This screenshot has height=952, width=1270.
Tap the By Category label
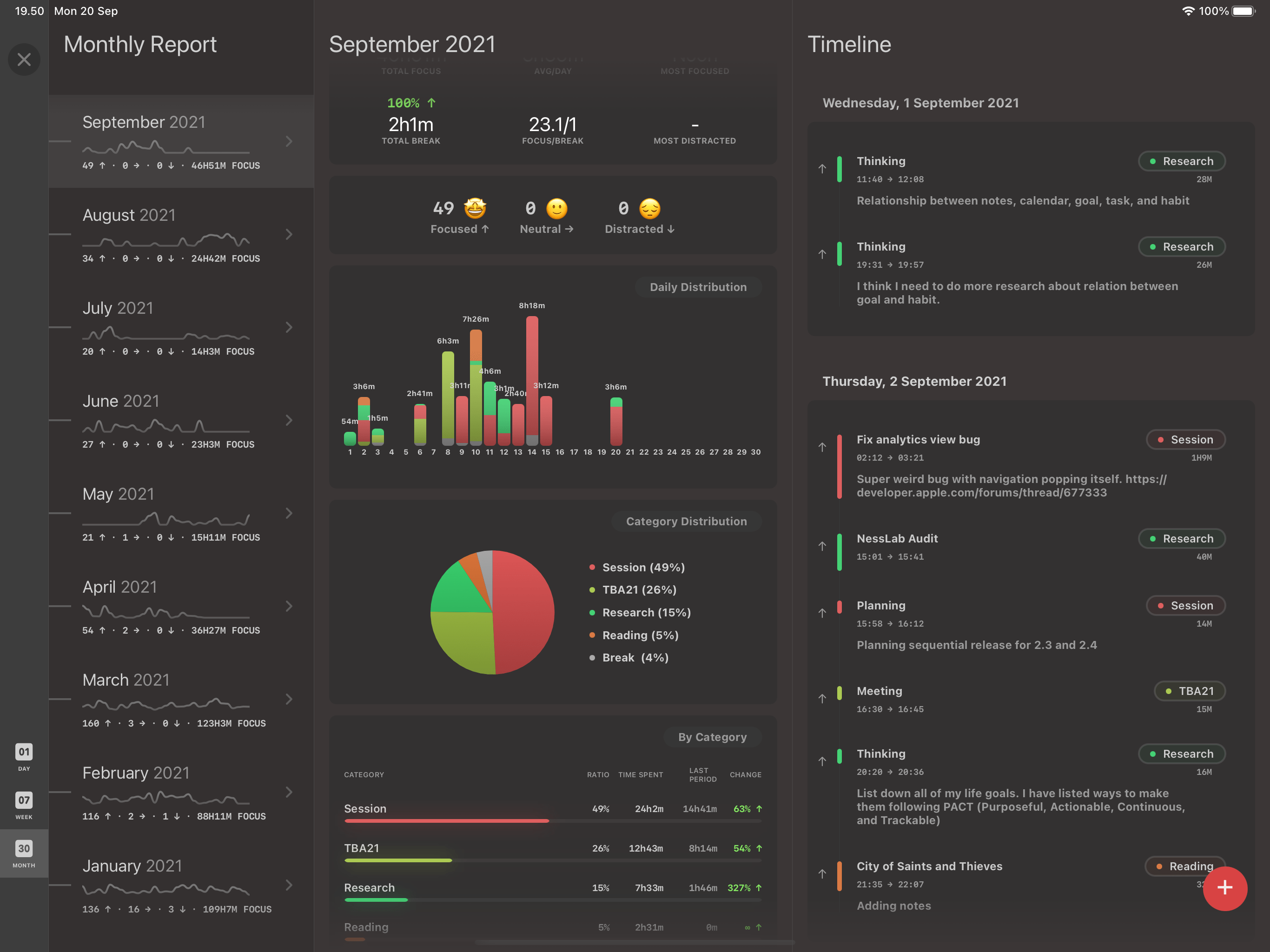[712, 737]
